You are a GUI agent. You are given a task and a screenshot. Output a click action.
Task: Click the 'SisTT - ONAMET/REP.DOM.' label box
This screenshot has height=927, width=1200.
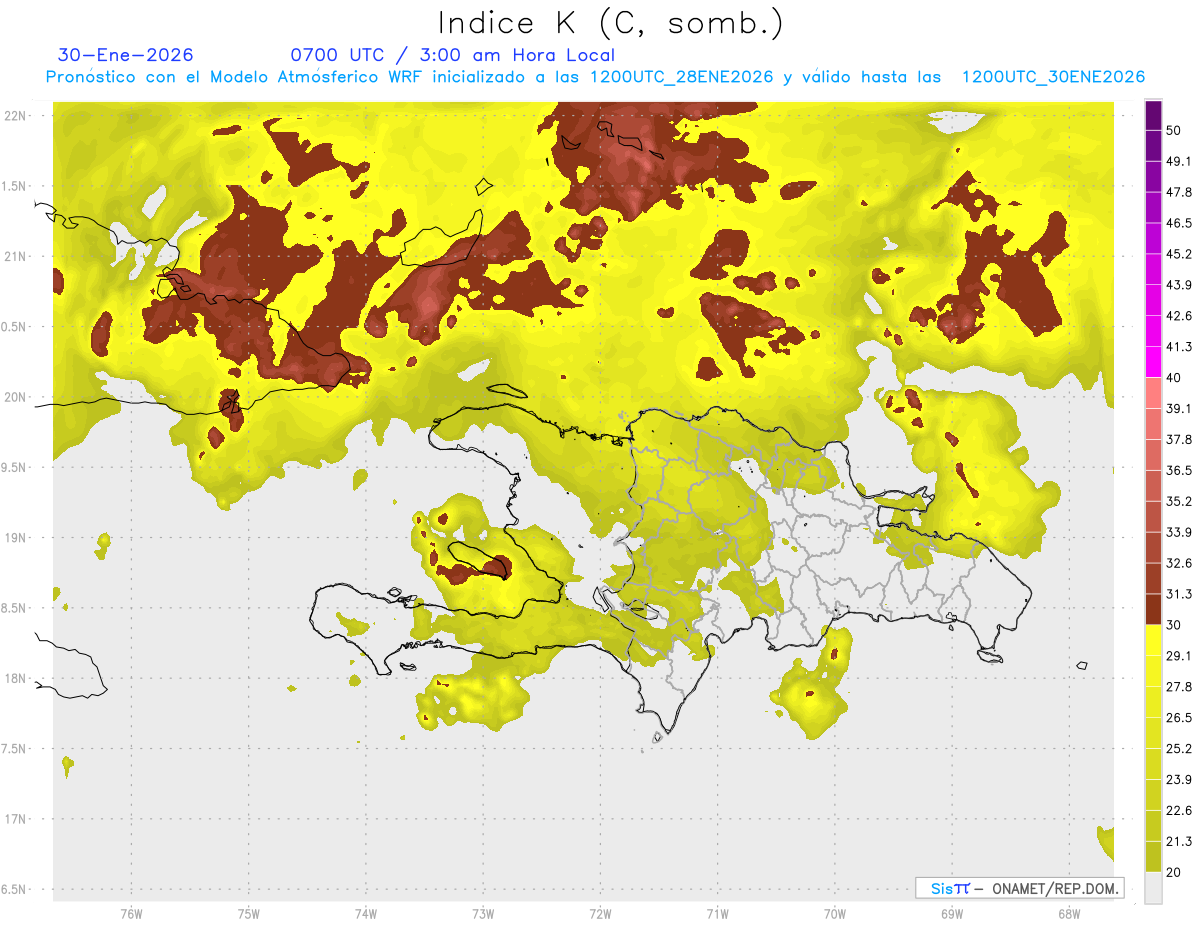[x=1019, y=888]
